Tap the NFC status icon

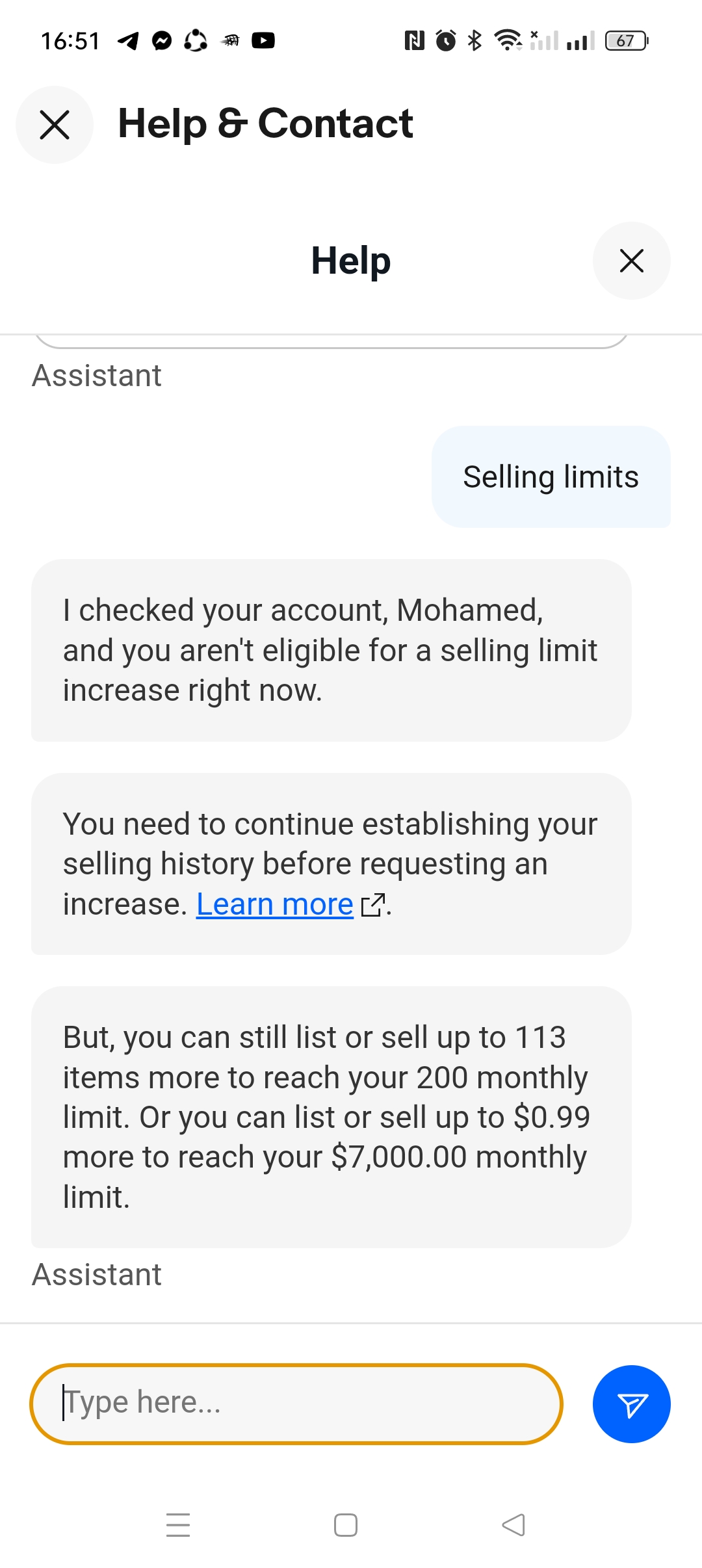coord(414,41)
